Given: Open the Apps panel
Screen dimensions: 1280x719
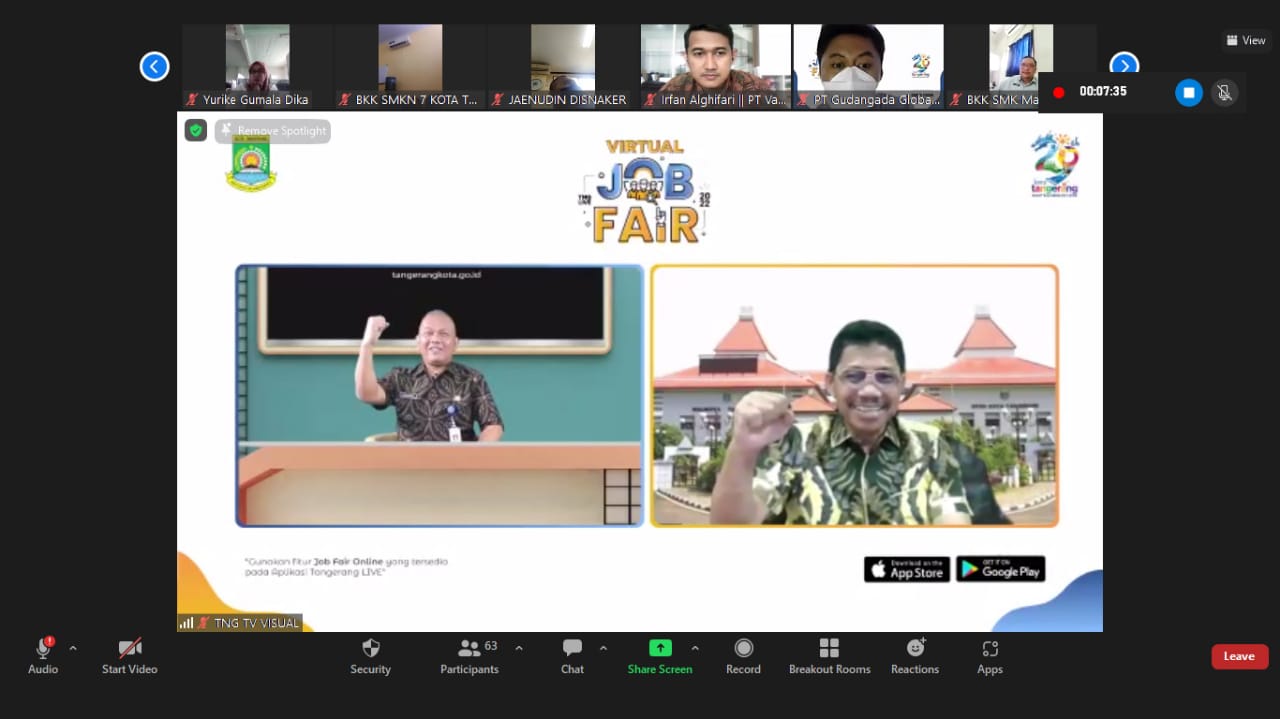Looking at the screenshot, I should [989, 656].
